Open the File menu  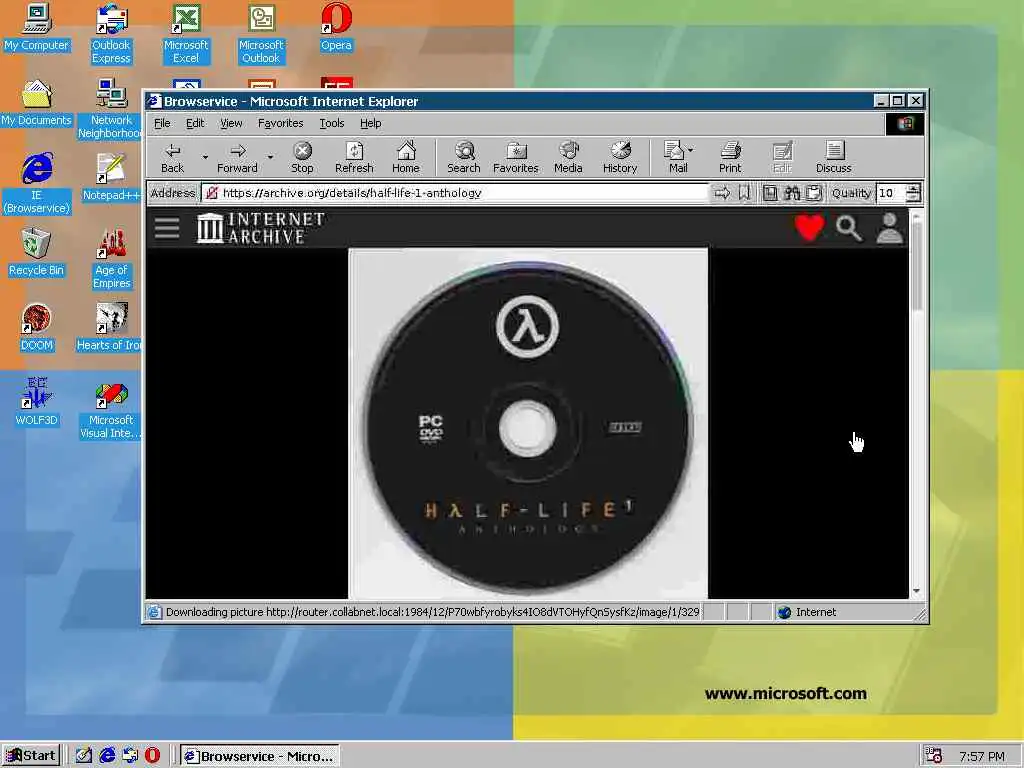coord(162,123)
